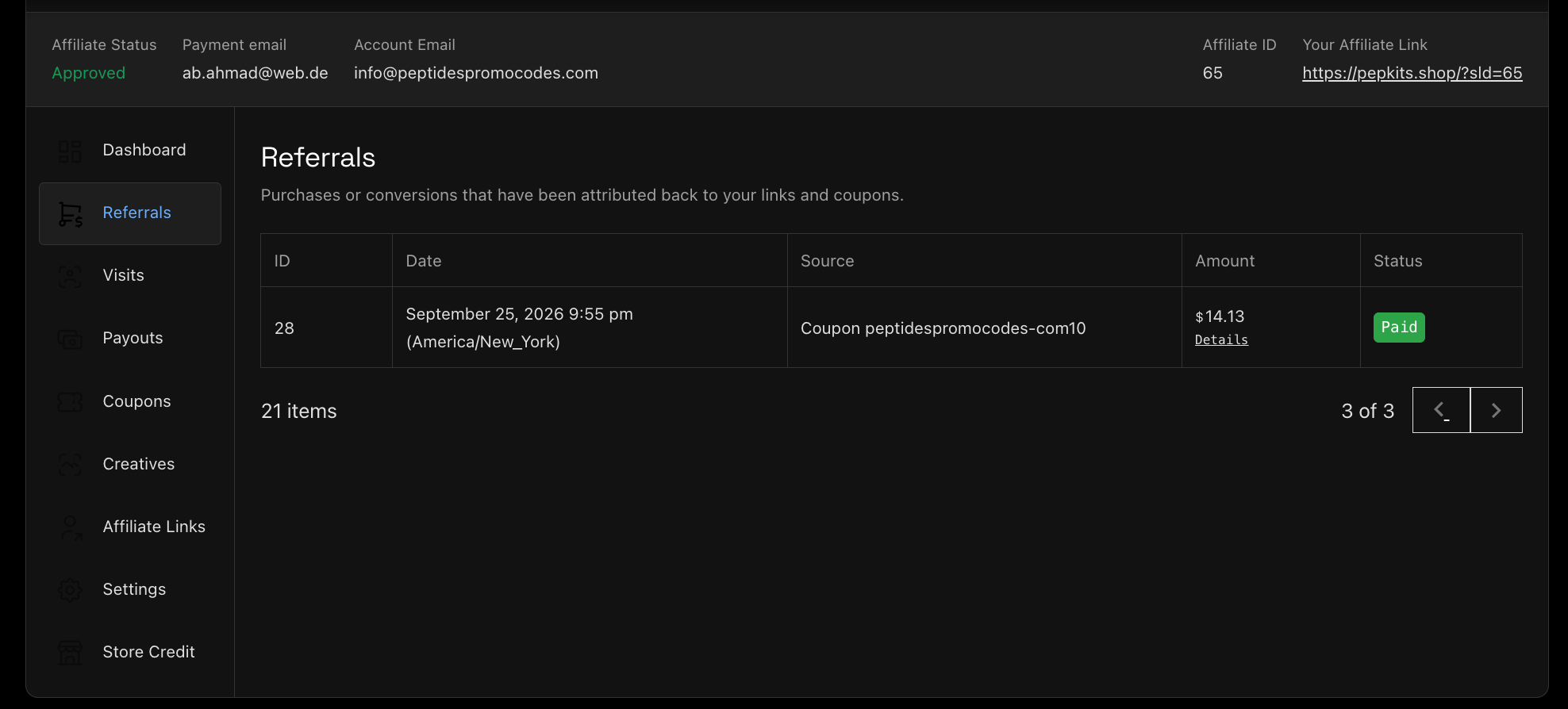This screenshot has width=1568, height=709.
Task: Click the Settings gear icon
Action: [70, 590]
